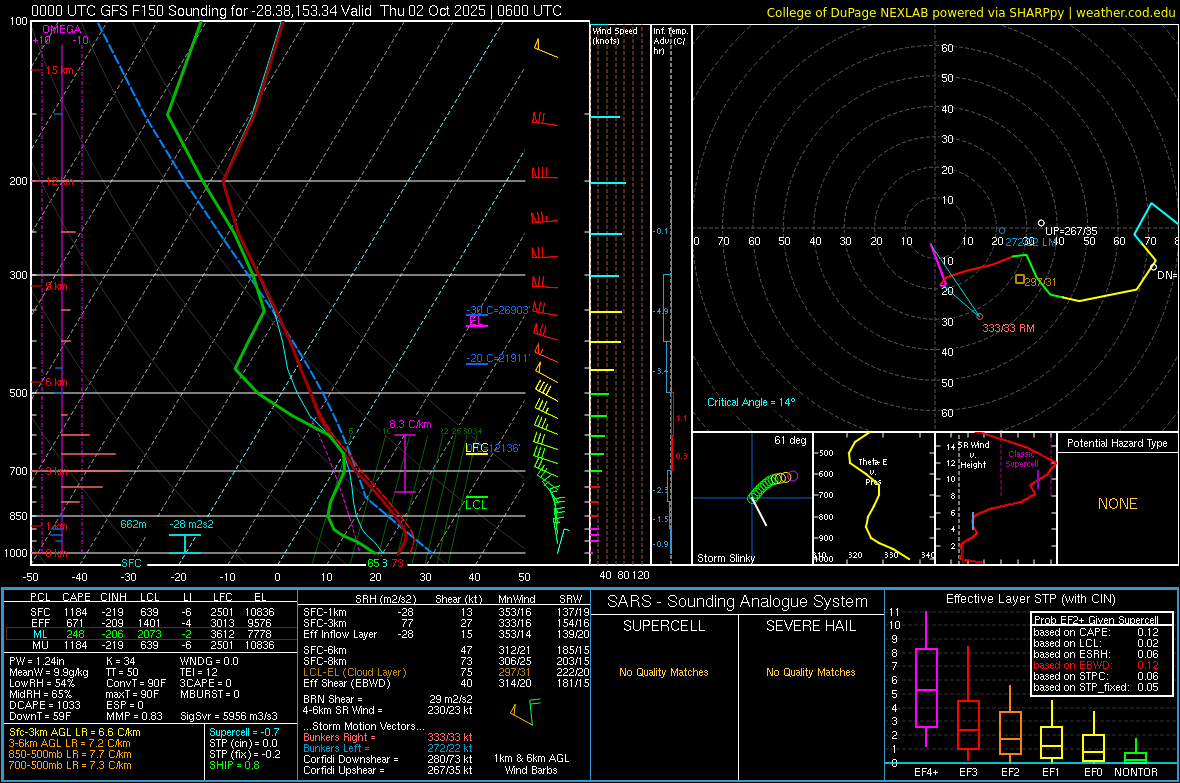Select the 'Critical Angle = 14°' text

(751, 403)
